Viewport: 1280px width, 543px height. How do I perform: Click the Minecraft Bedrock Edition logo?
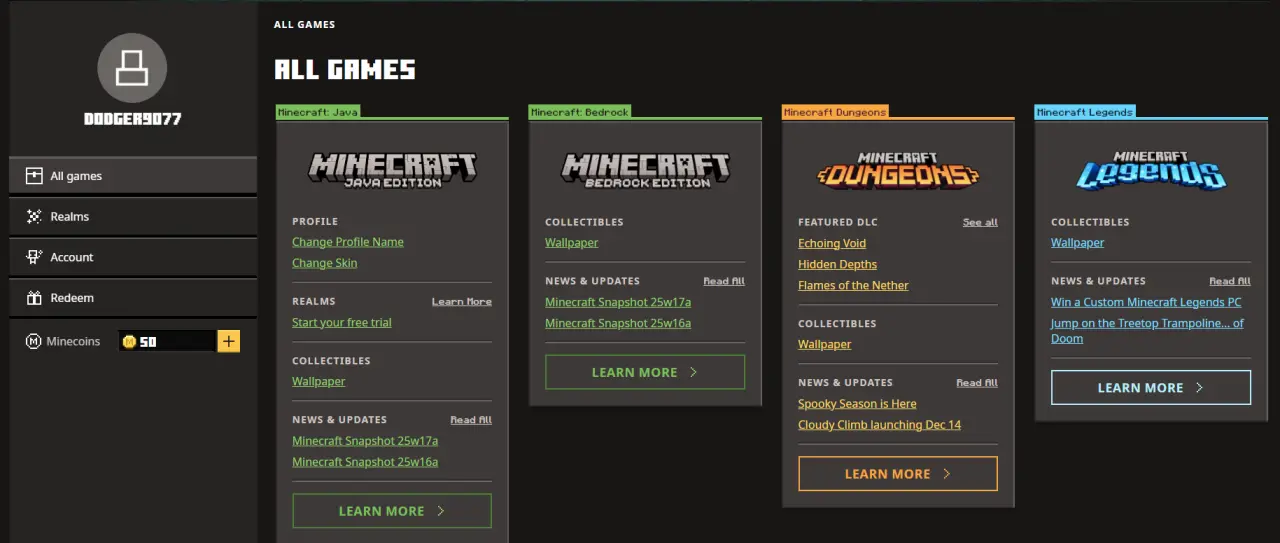click(645, 169)
